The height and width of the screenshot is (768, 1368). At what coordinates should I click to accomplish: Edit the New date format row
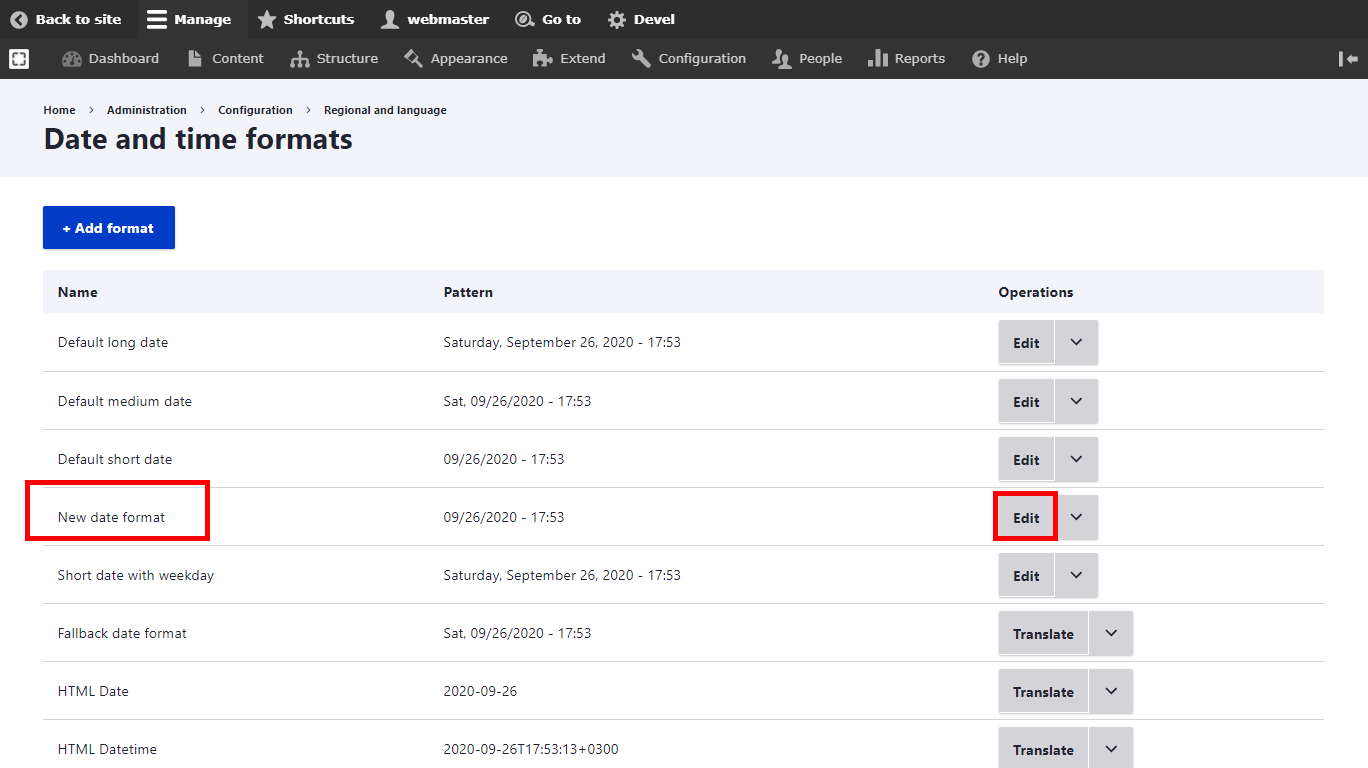click(1026, 517)
